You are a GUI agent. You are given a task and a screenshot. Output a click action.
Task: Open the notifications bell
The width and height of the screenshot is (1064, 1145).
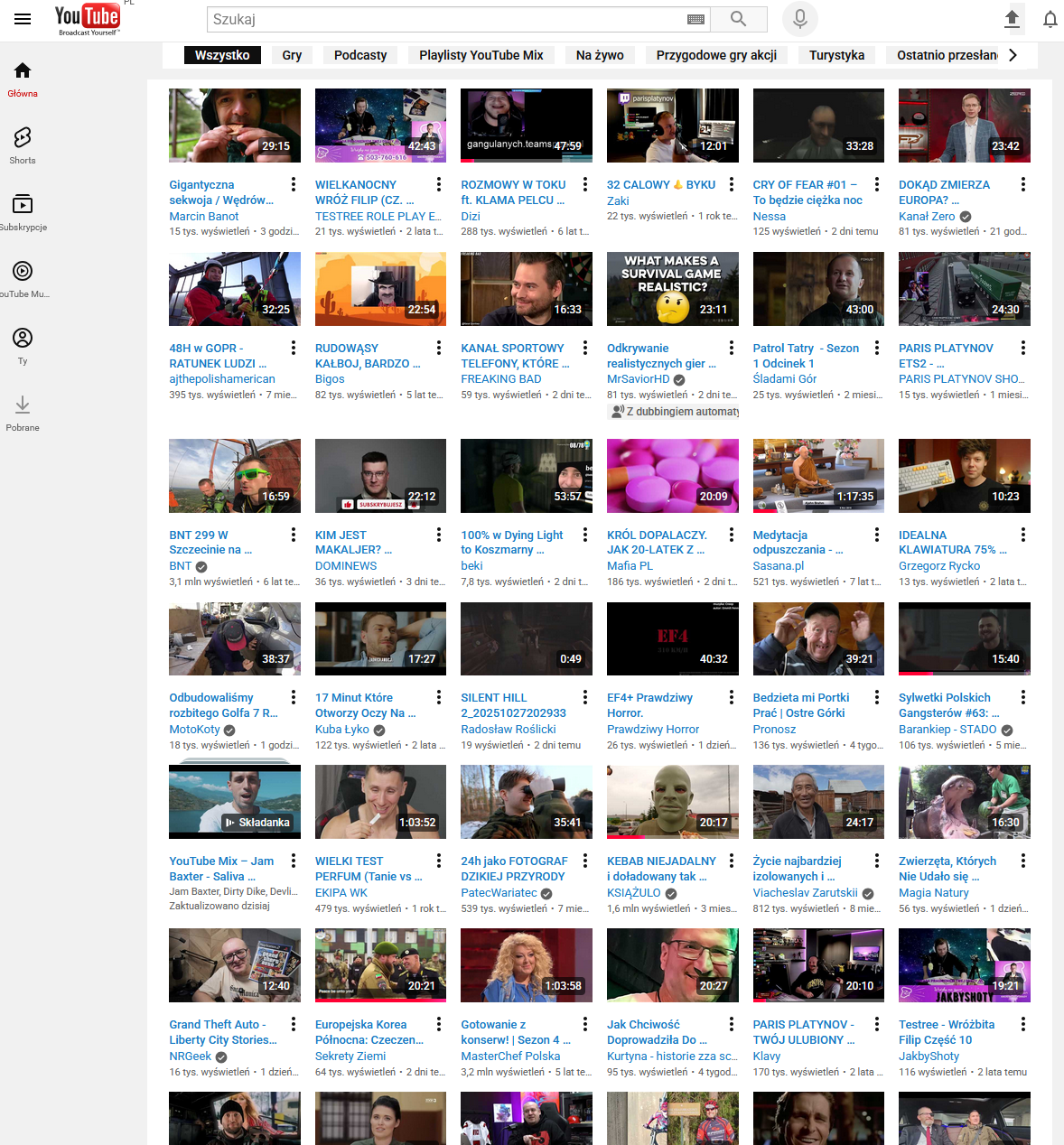tap(1050, 19)
